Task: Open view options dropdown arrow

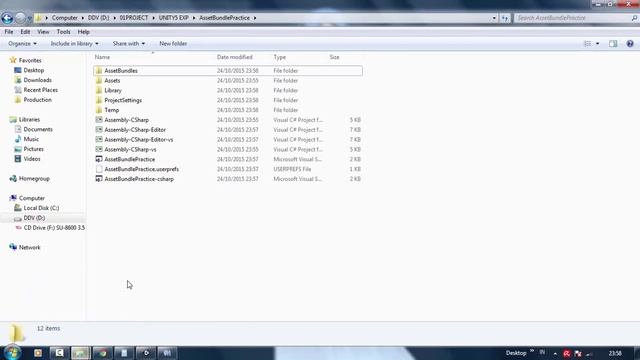Action: (x=598, y=44)
